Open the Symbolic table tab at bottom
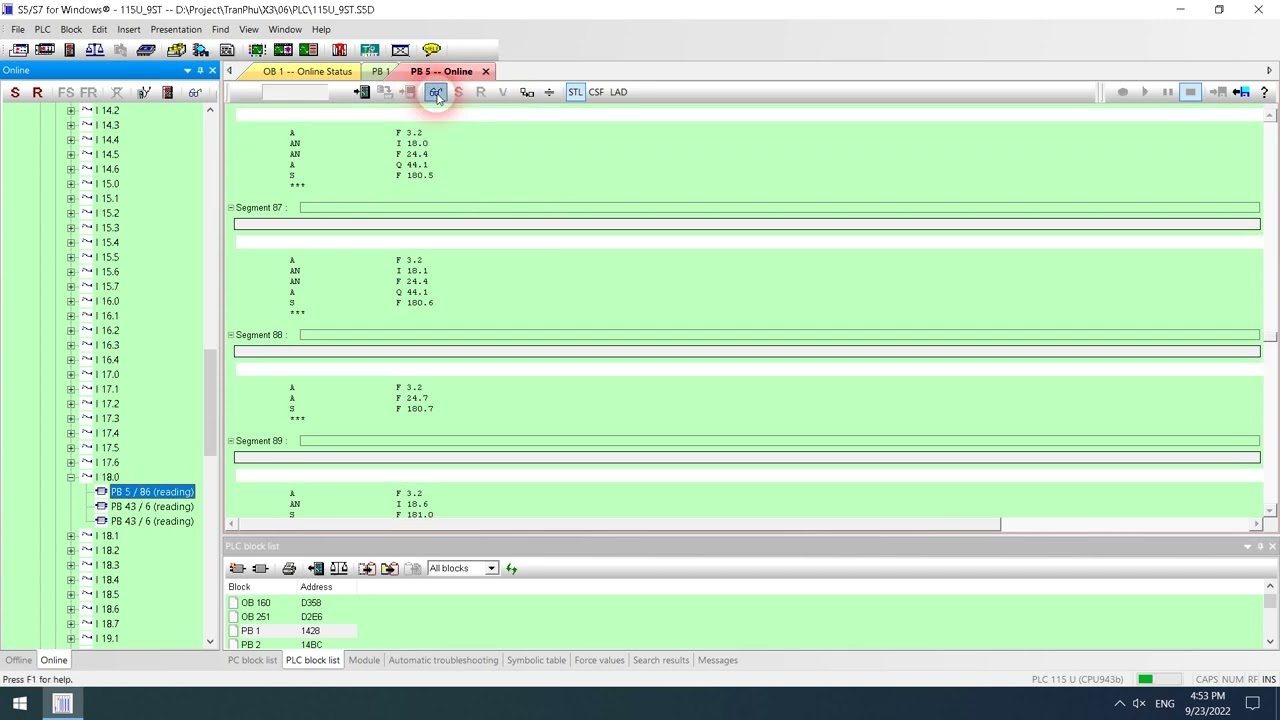Screen dimensions: 1280x720 (536, 660)
